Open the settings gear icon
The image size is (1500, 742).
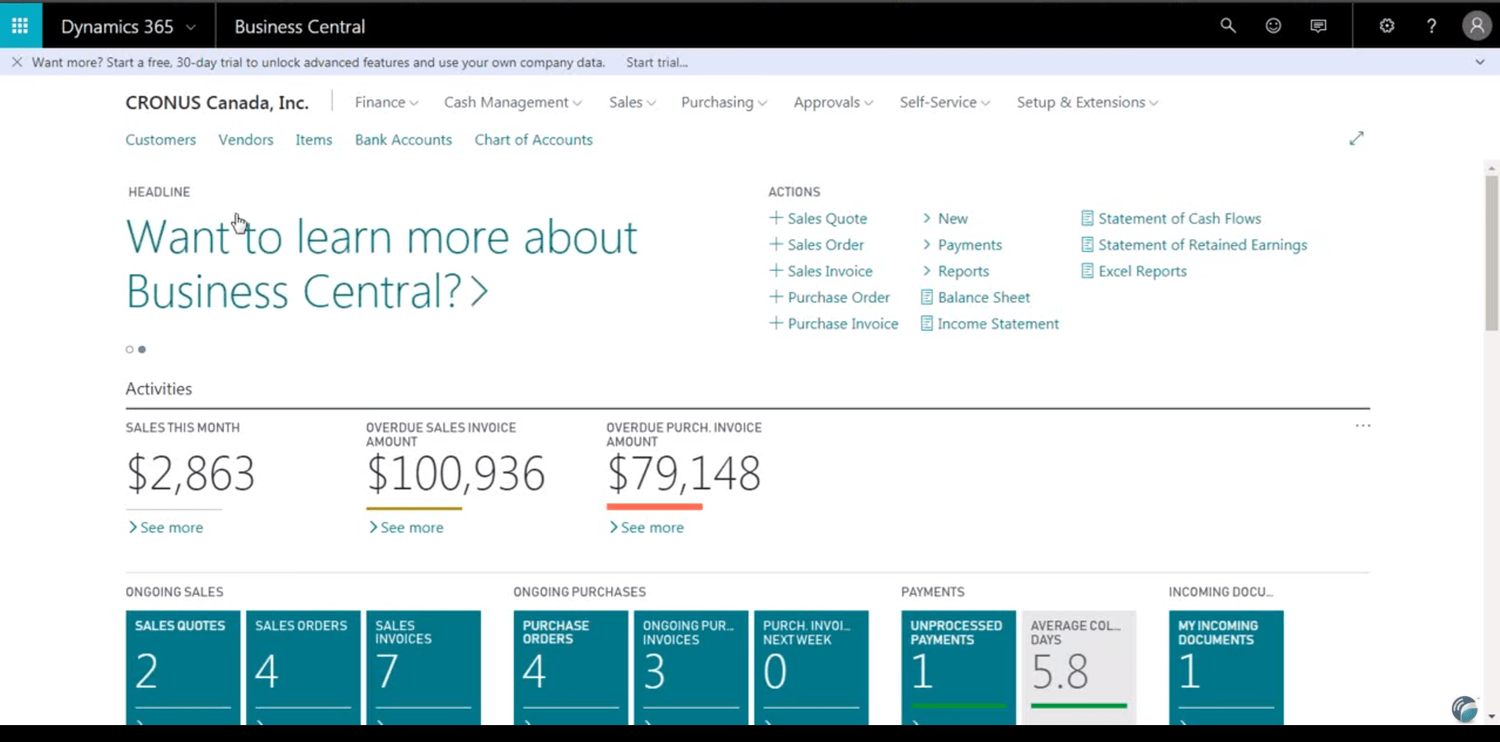pos(1386,26)
